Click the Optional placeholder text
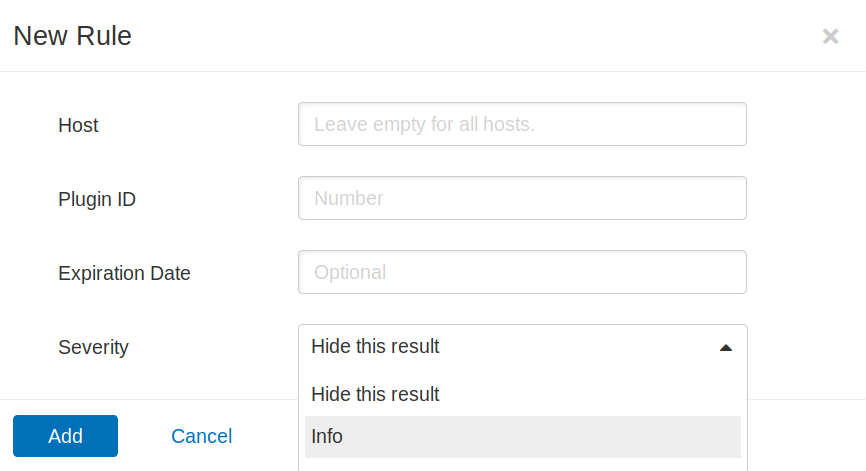 350,272
